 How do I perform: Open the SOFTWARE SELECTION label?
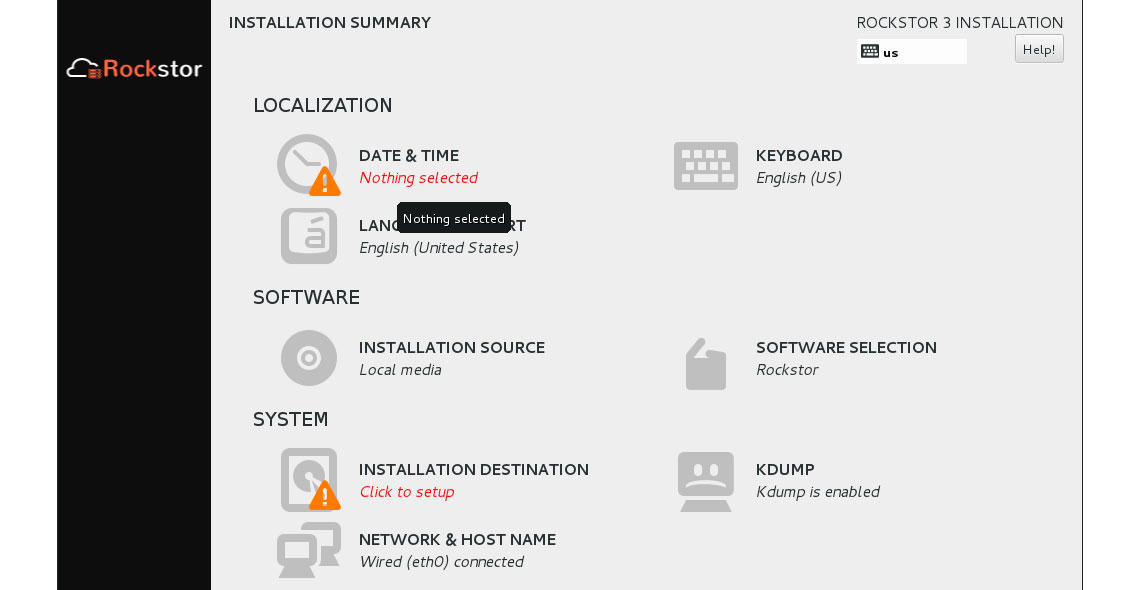click(x=846, y=348)
